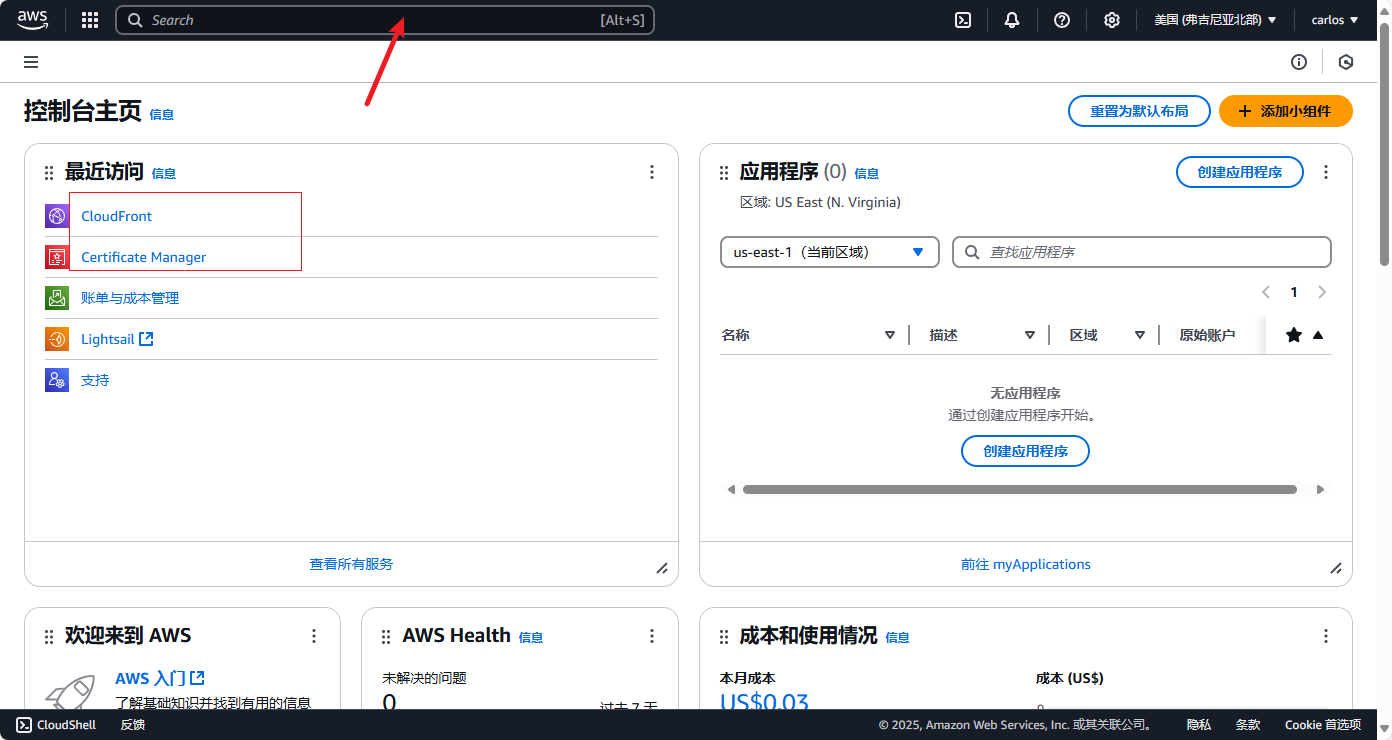Click 添加小组件 button
The height and width of the screenshot is (740, 1392).
tap(1286, 111)
